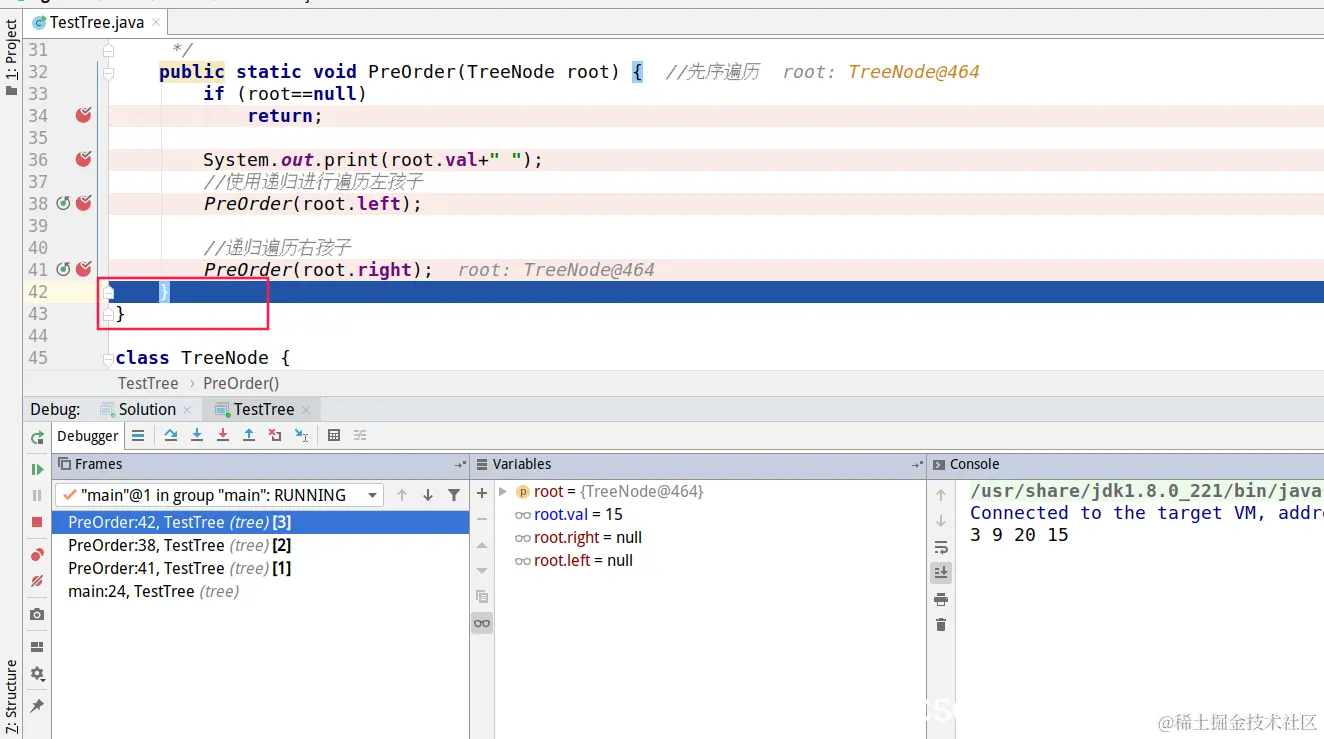Hide the Frames panel
1324x739 pixels.
(x=460, y=465)
